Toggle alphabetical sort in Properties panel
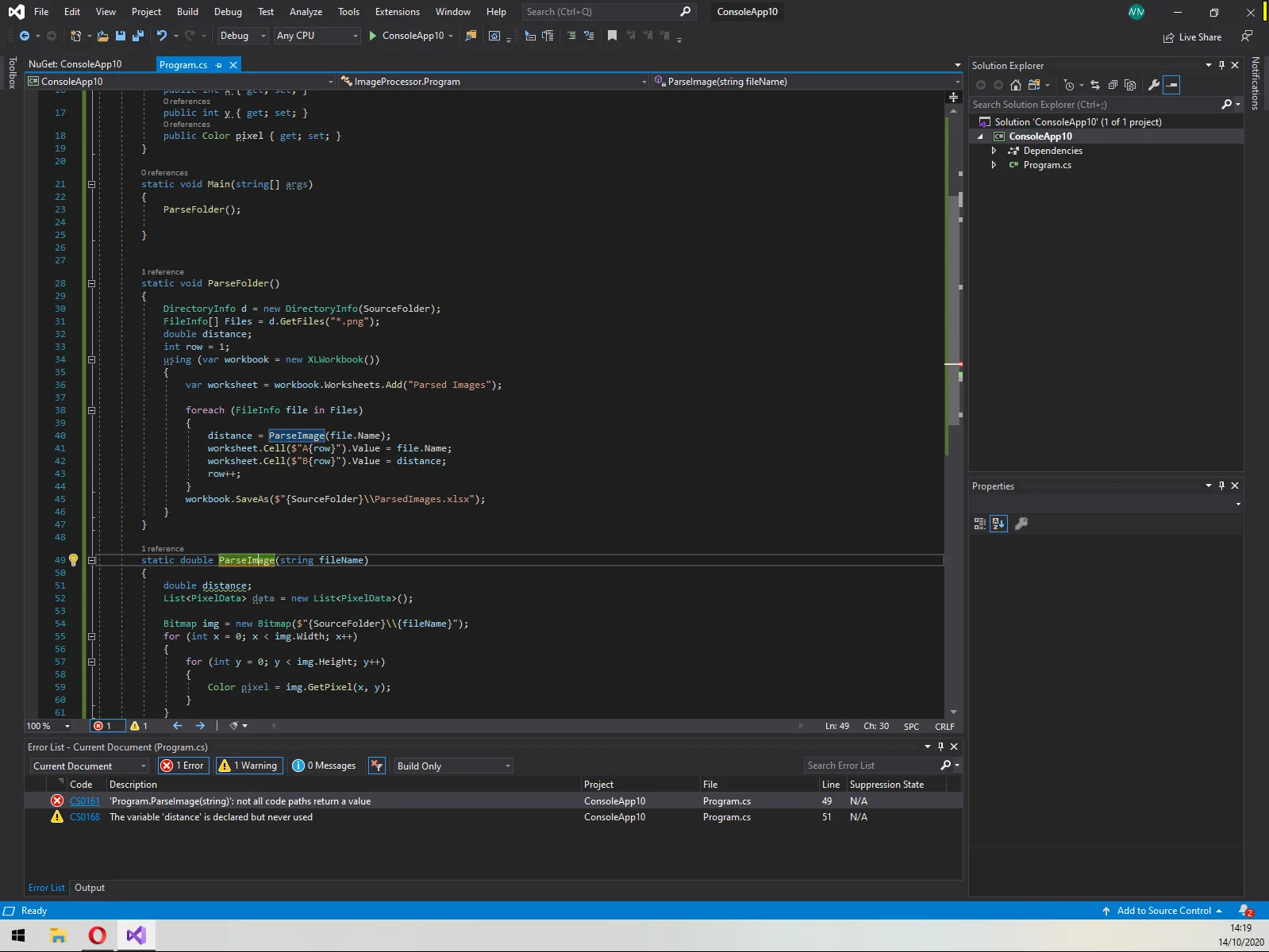The height and width of the screenshot is (952, 1269). tap(998, 524)
